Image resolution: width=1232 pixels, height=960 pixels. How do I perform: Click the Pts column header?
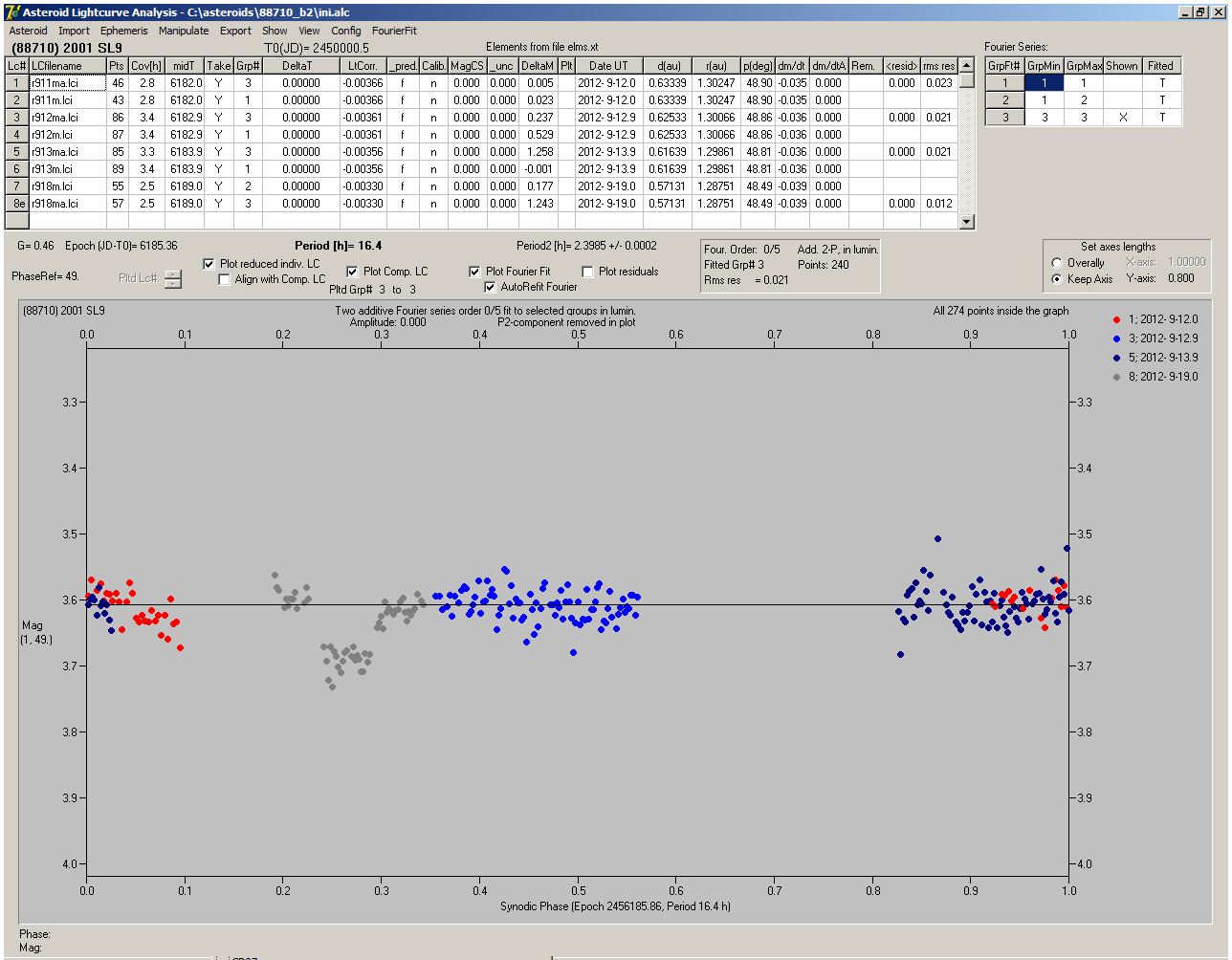click(x=117, y=66)
